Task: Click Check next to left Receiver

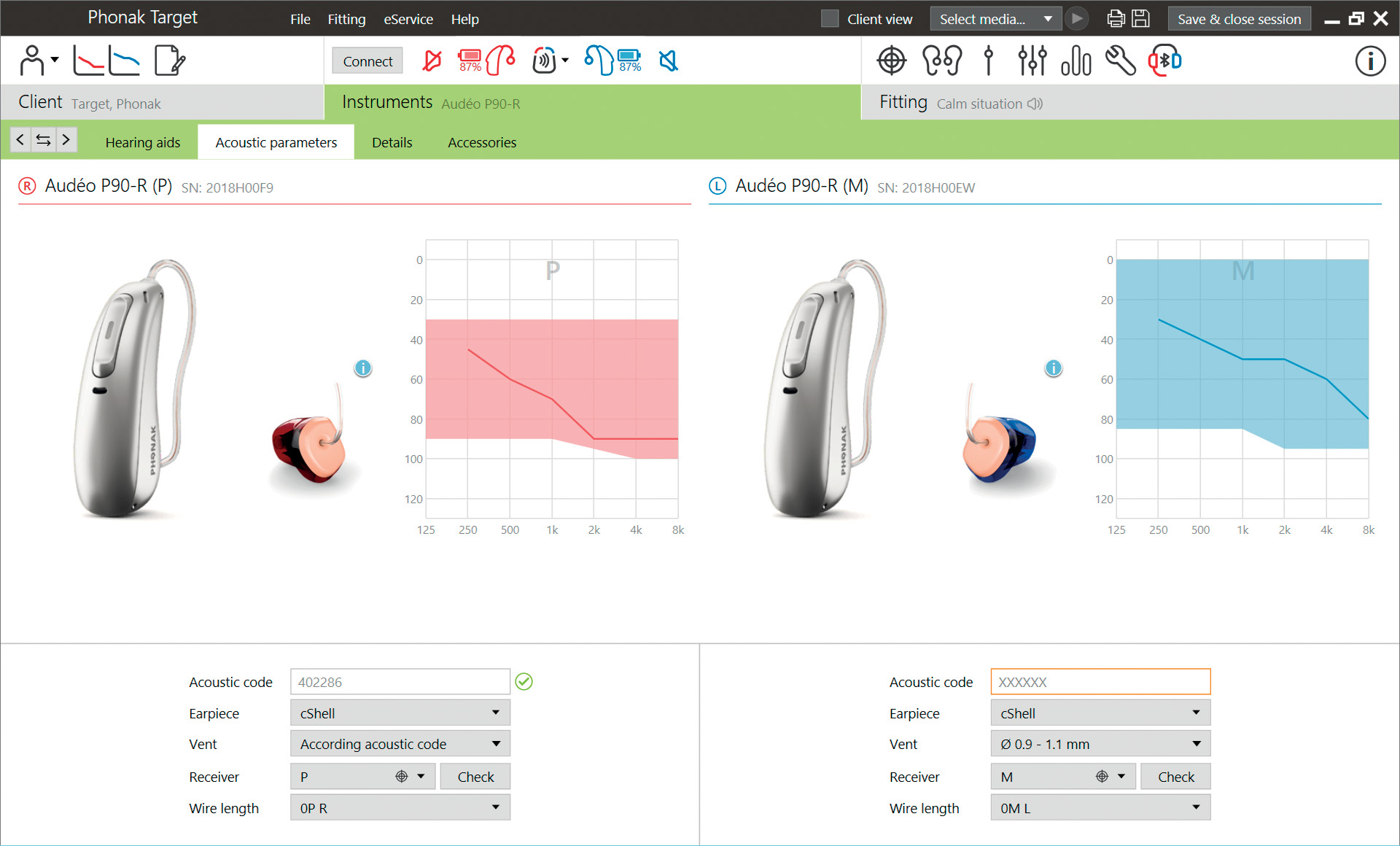Action: (1175, 777)
